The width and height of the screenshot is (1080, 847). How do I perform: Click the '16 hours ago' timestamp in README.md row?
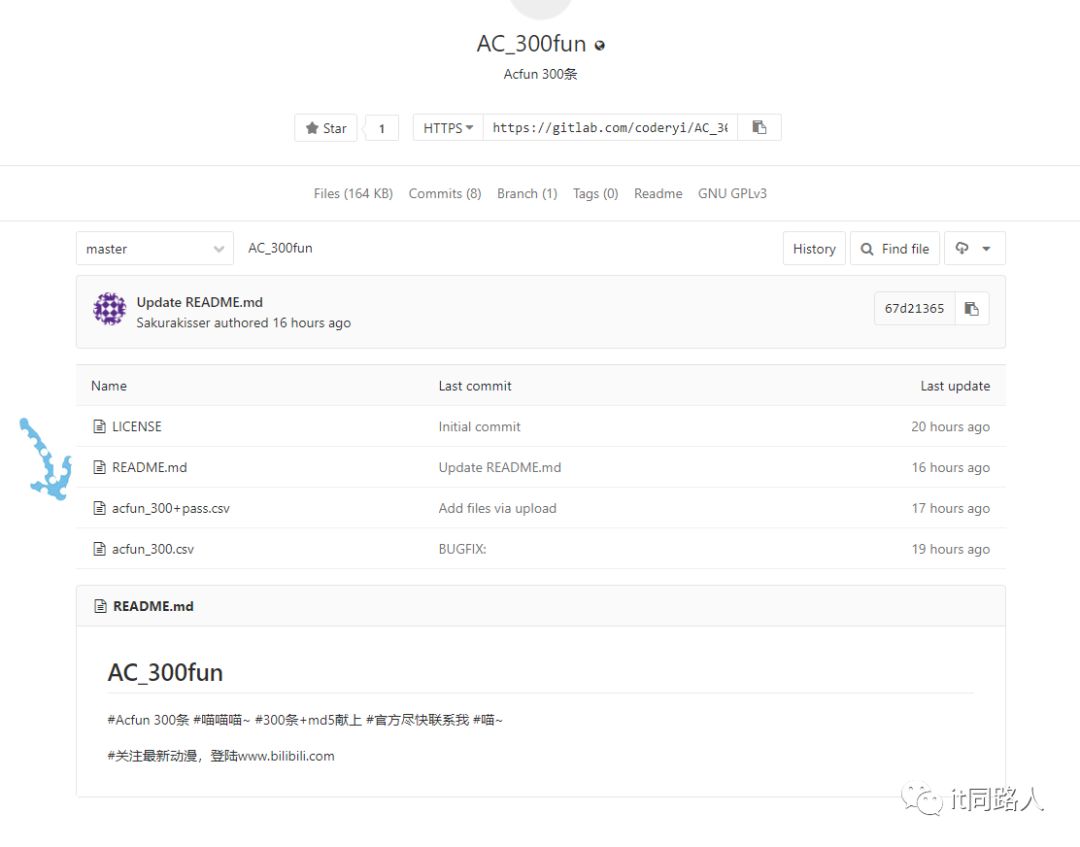tap(951, 467)
